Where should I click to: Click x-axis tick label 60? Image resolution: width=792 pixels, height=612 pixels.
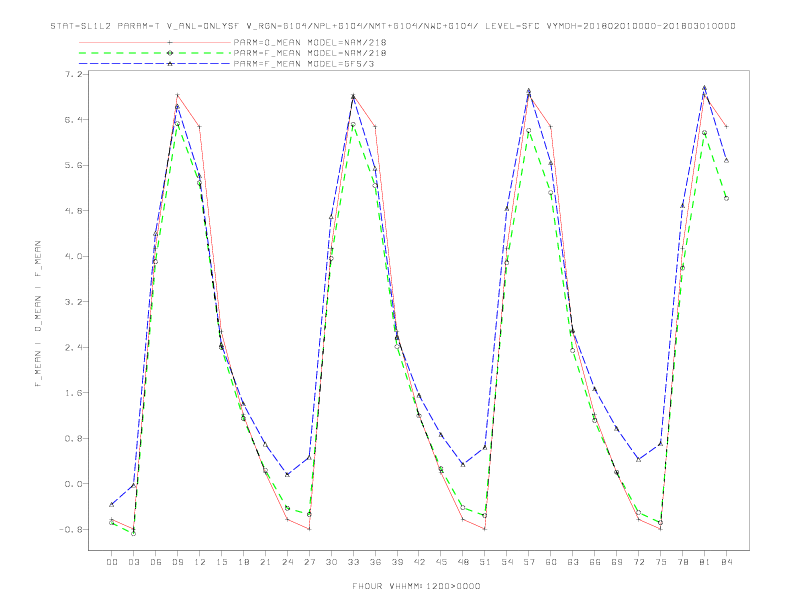tap(551, 562)
